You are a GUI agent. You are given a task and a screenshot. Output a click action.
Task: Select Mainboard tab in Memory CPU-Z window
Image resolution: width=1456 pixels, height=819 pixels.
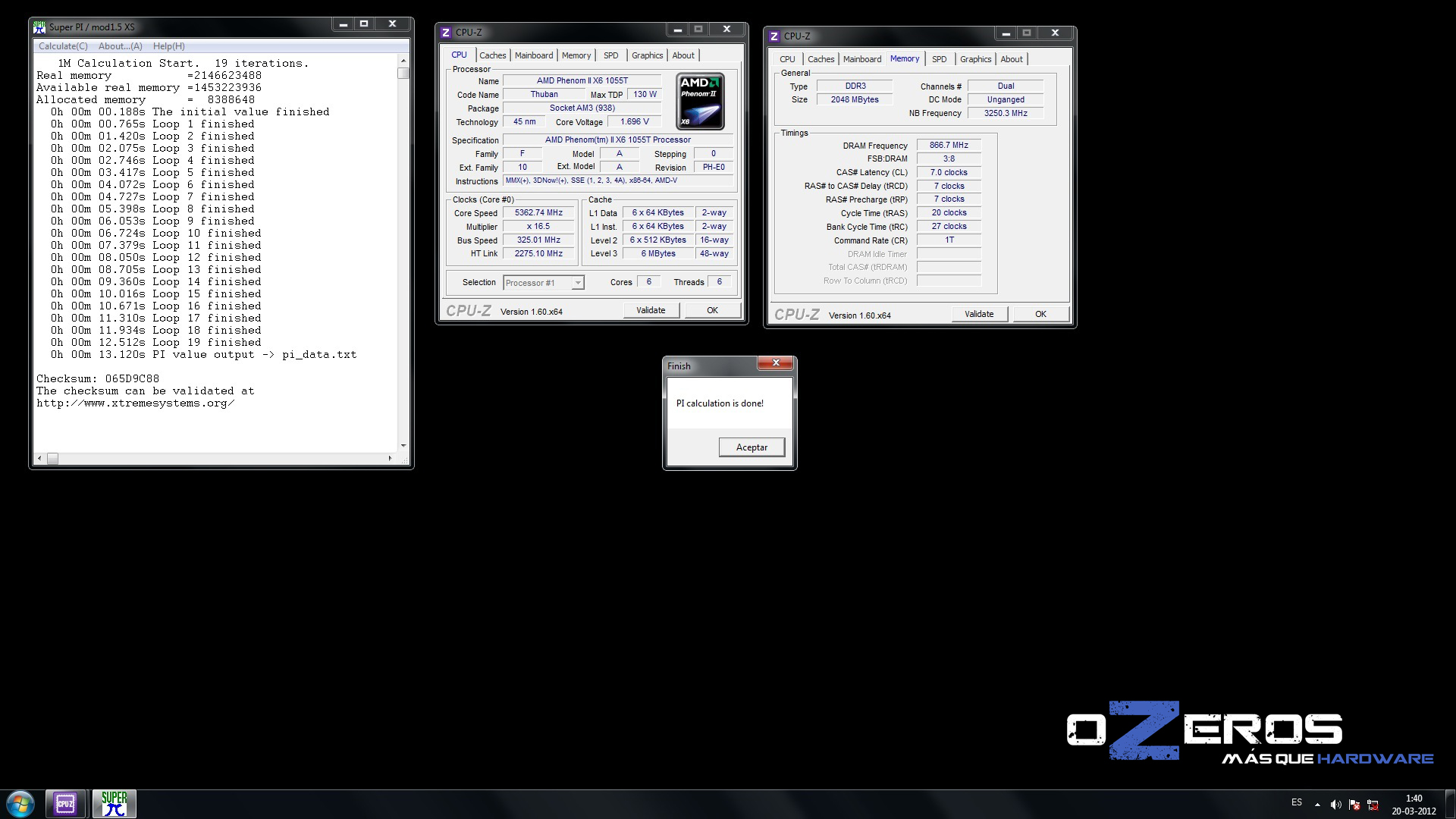pos(862,59)
